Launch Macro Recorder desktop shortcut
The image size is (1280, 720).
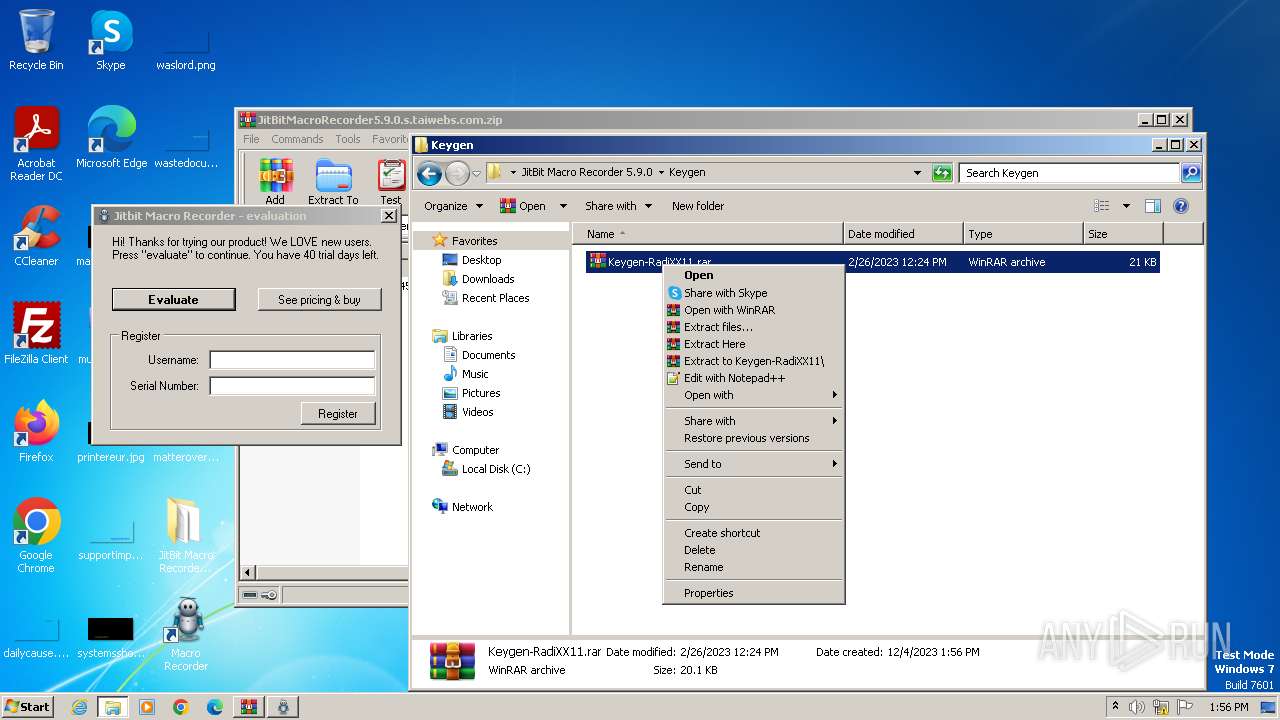(185, 634)
